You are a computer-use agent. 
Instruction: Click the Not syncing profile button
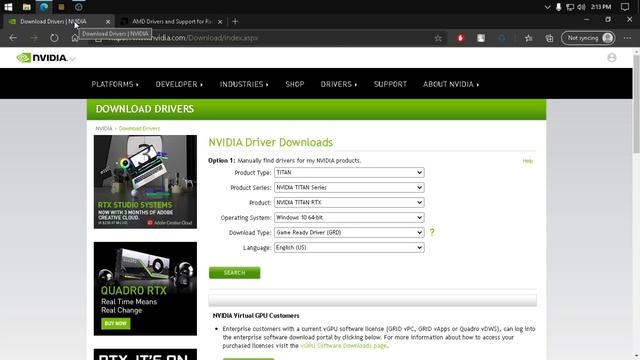pos(588,38)
